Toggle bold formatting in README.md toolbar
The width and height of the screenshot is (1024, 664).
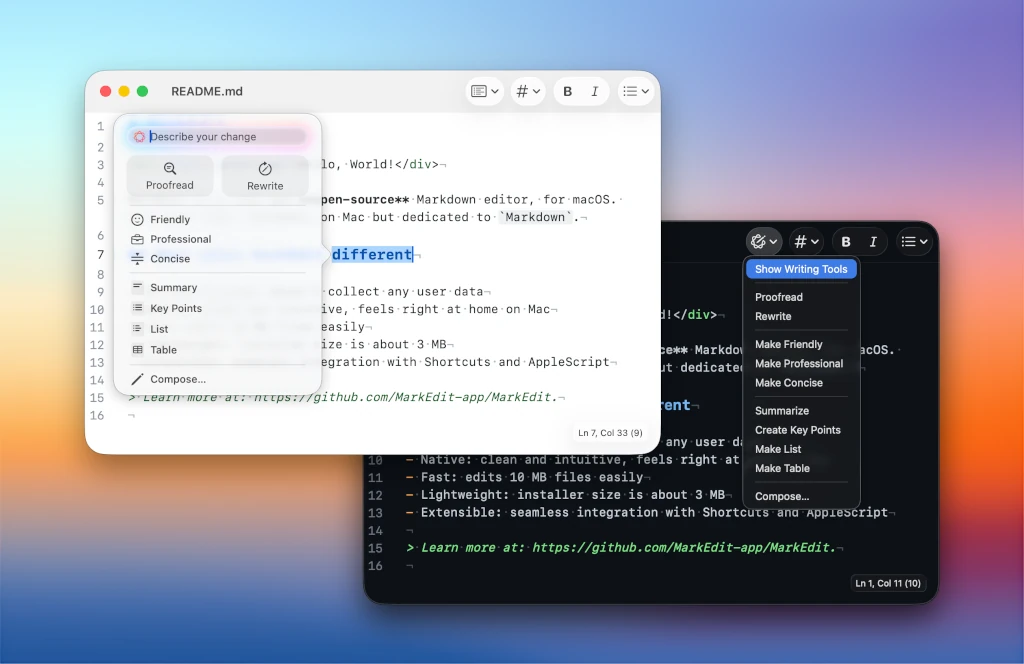click(567, 91)
